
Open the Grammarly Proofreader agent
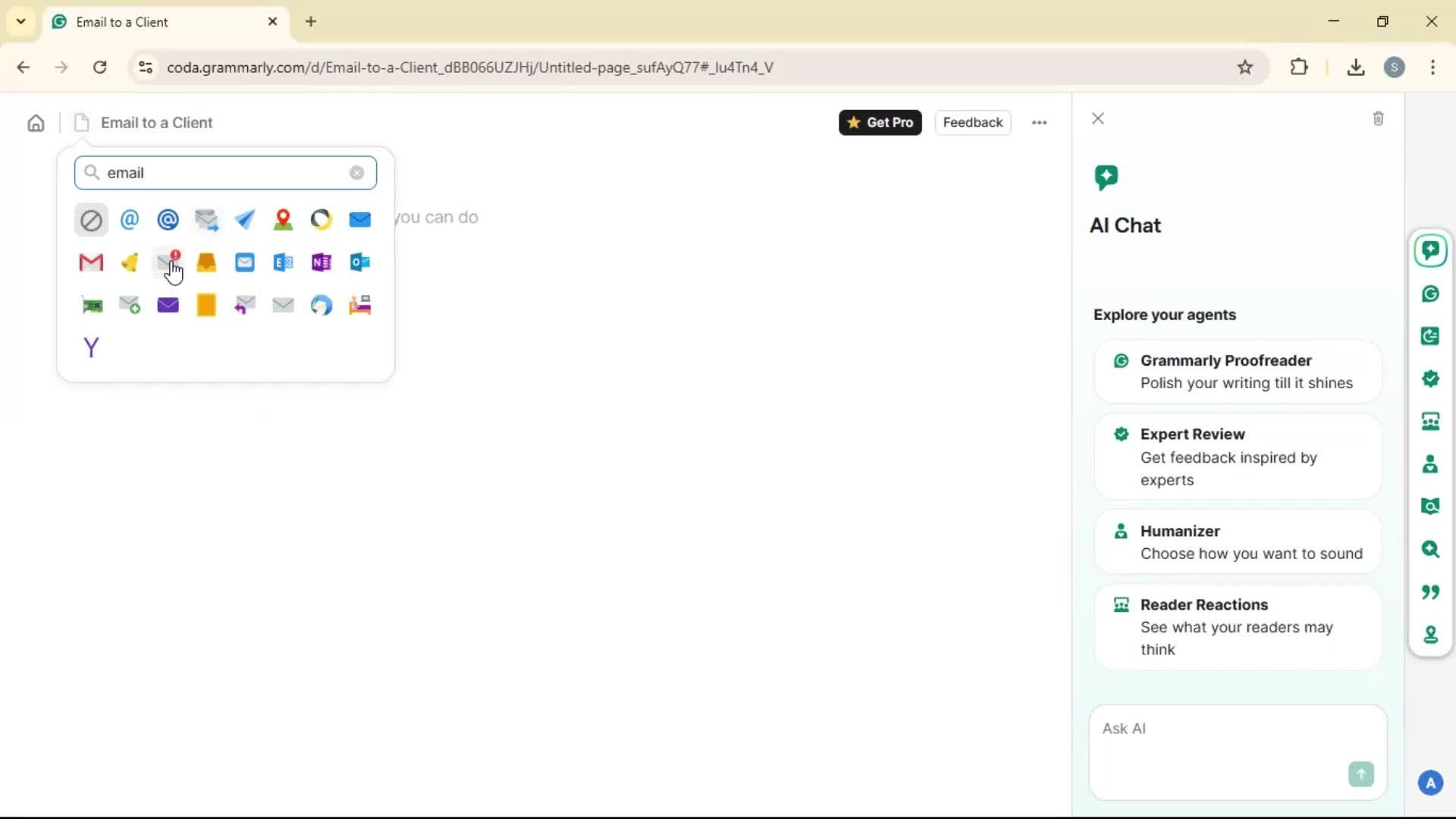(1238, 372)
